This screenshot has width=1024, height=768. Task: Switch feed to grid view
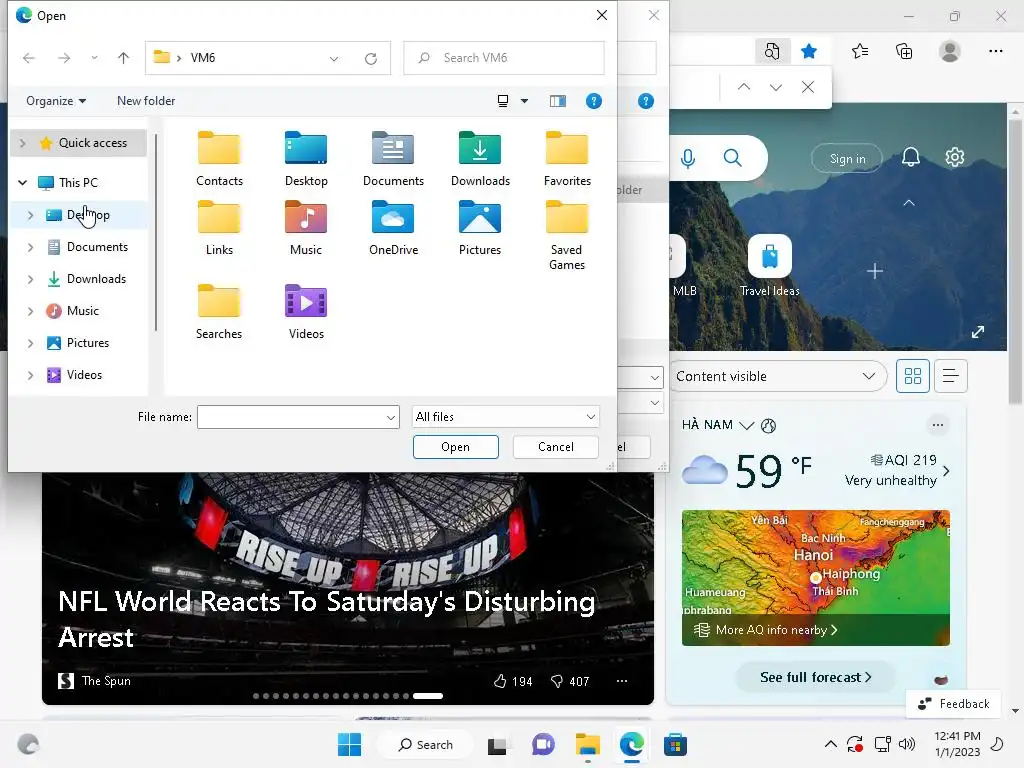click(912, 376)
